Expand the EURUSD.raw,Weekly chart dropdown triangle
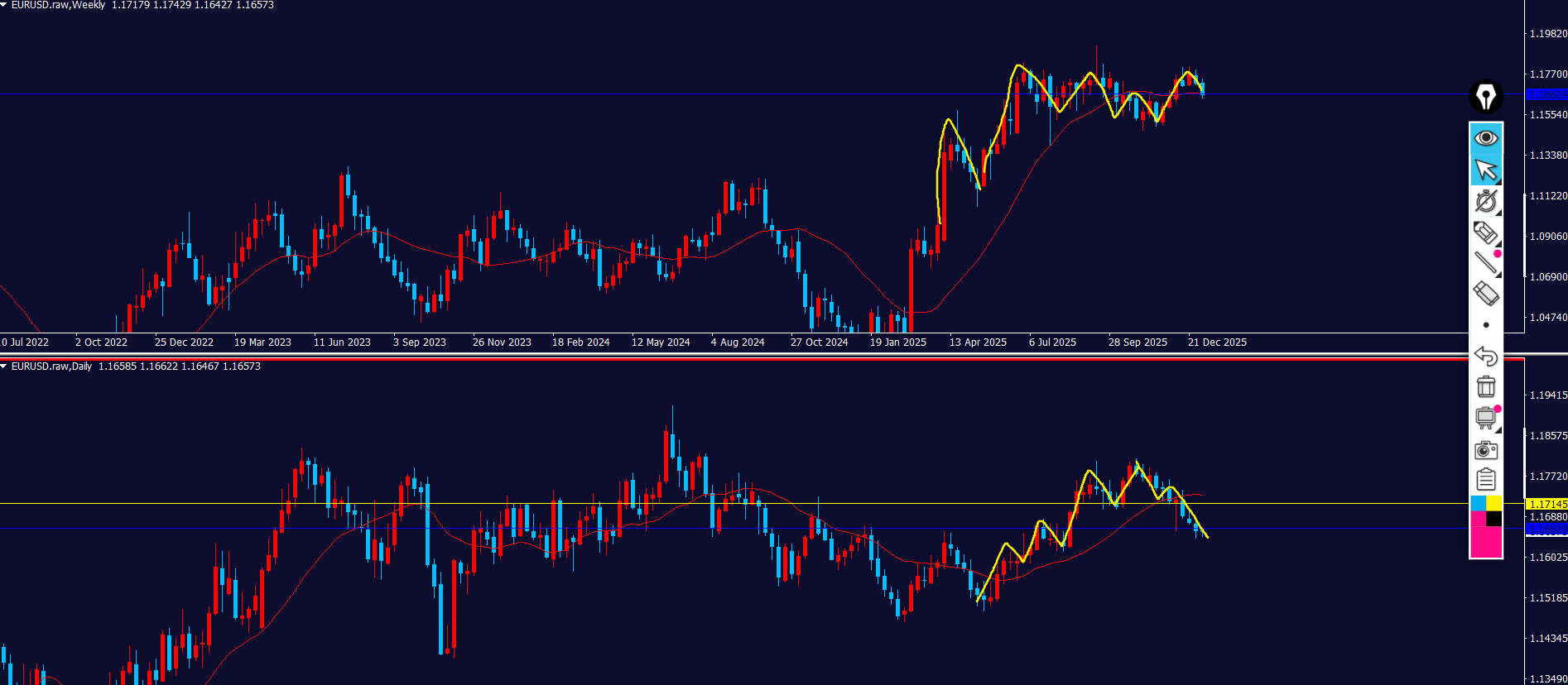 [x=4, y=5]
